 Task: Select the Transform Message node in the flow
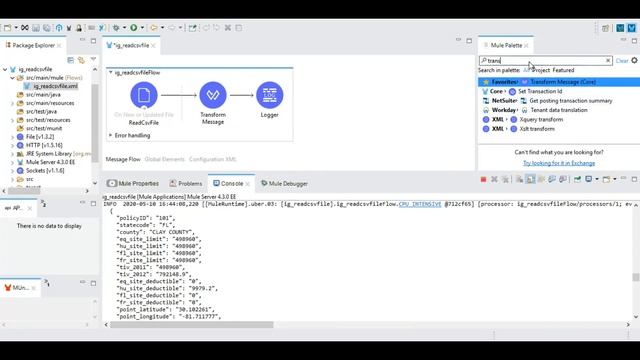[x=213, y=95]
